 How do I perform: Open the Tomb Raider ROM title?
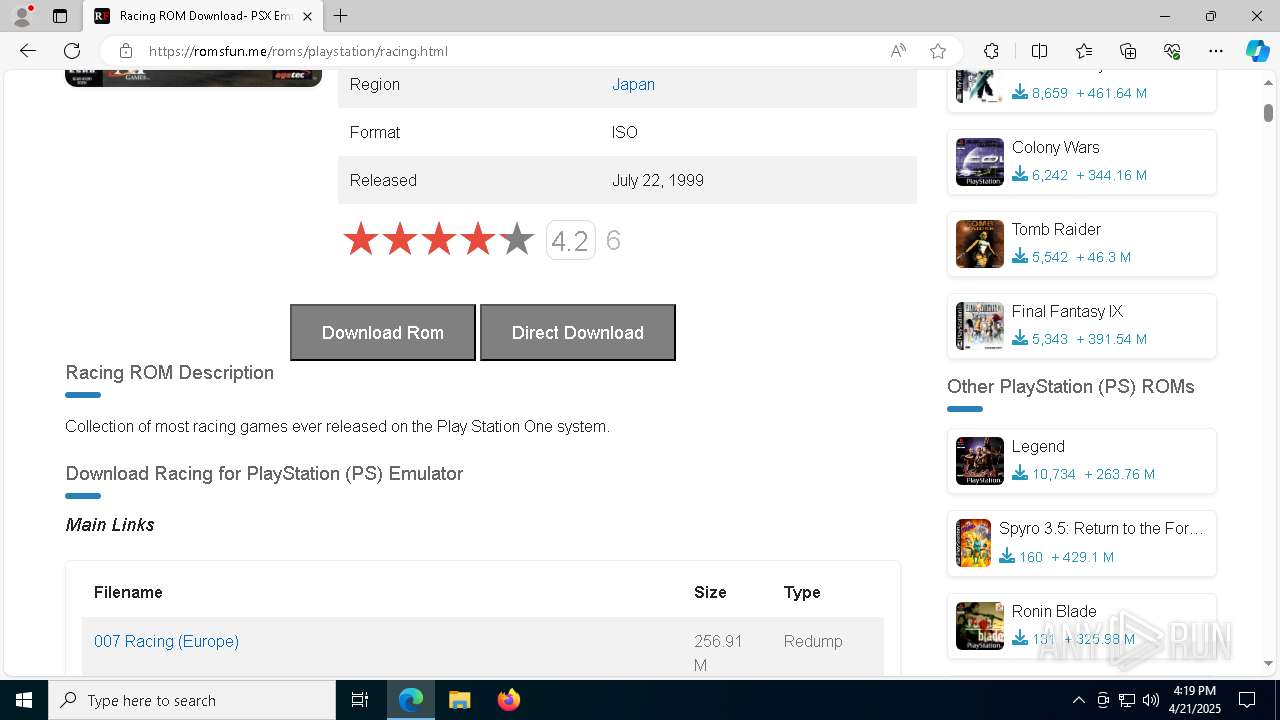pyautogui.click(x=1056, y=229)
